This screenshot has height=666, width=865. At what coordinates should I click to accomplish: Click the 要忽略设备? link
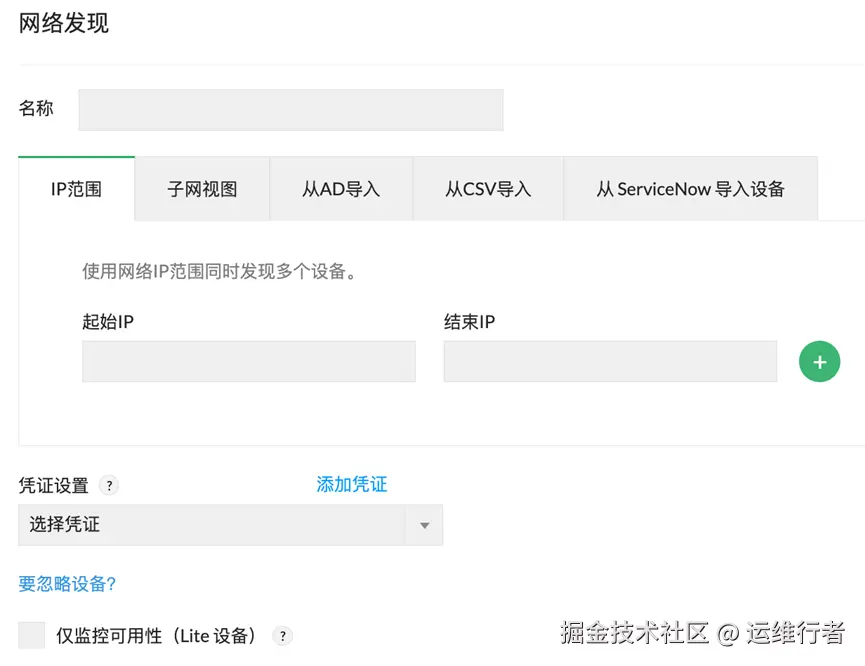click(67, 584)
